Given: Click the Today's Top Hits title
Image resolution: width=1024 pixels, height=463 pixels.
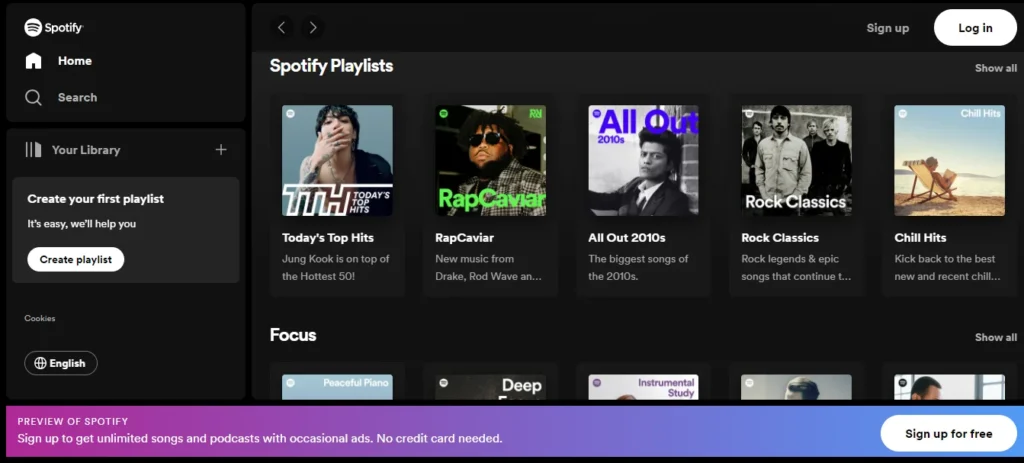Looking at the screenshot, I should [328, 238].
